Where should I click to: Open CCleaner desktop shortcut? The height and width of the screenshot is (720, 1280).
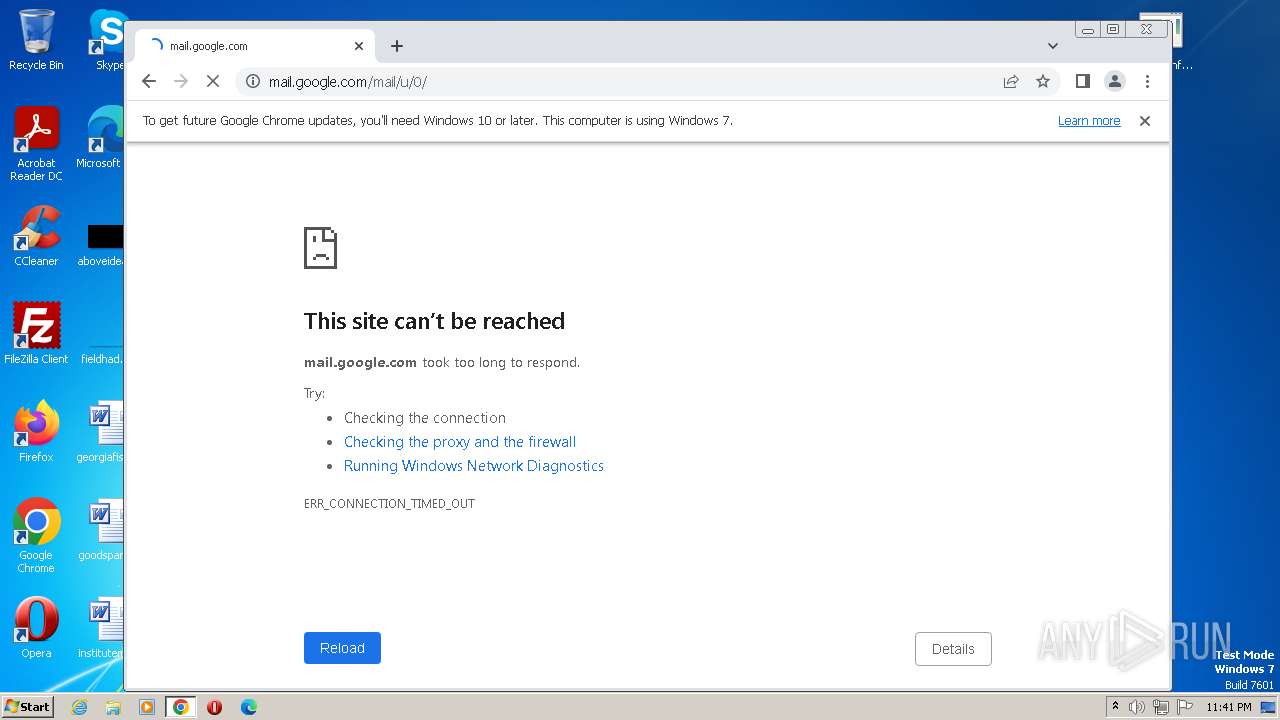[36, 237]
